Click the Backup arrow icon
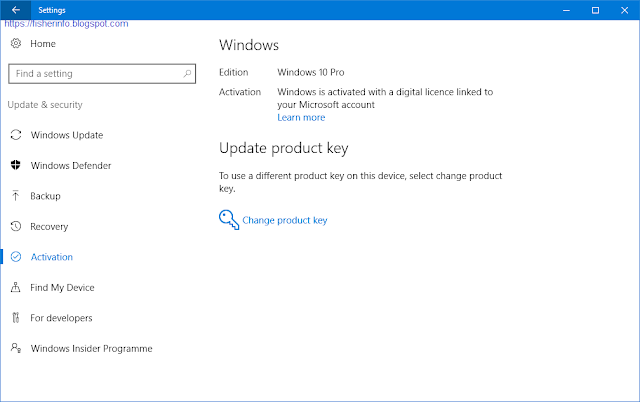This screenshot has height=402, width=640. point(16,195)
